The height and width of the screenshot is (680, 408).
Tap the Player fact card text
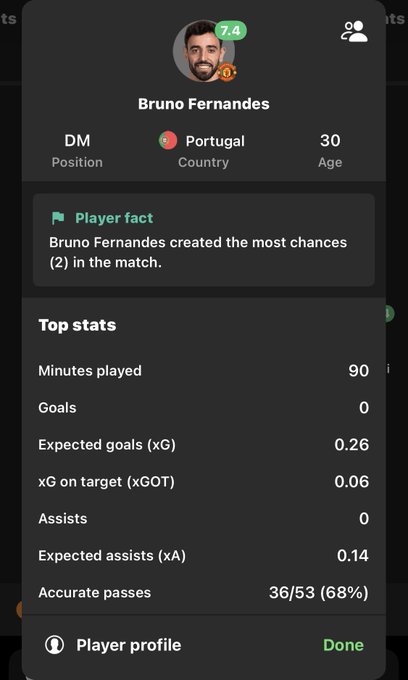(x=198, y=252)
